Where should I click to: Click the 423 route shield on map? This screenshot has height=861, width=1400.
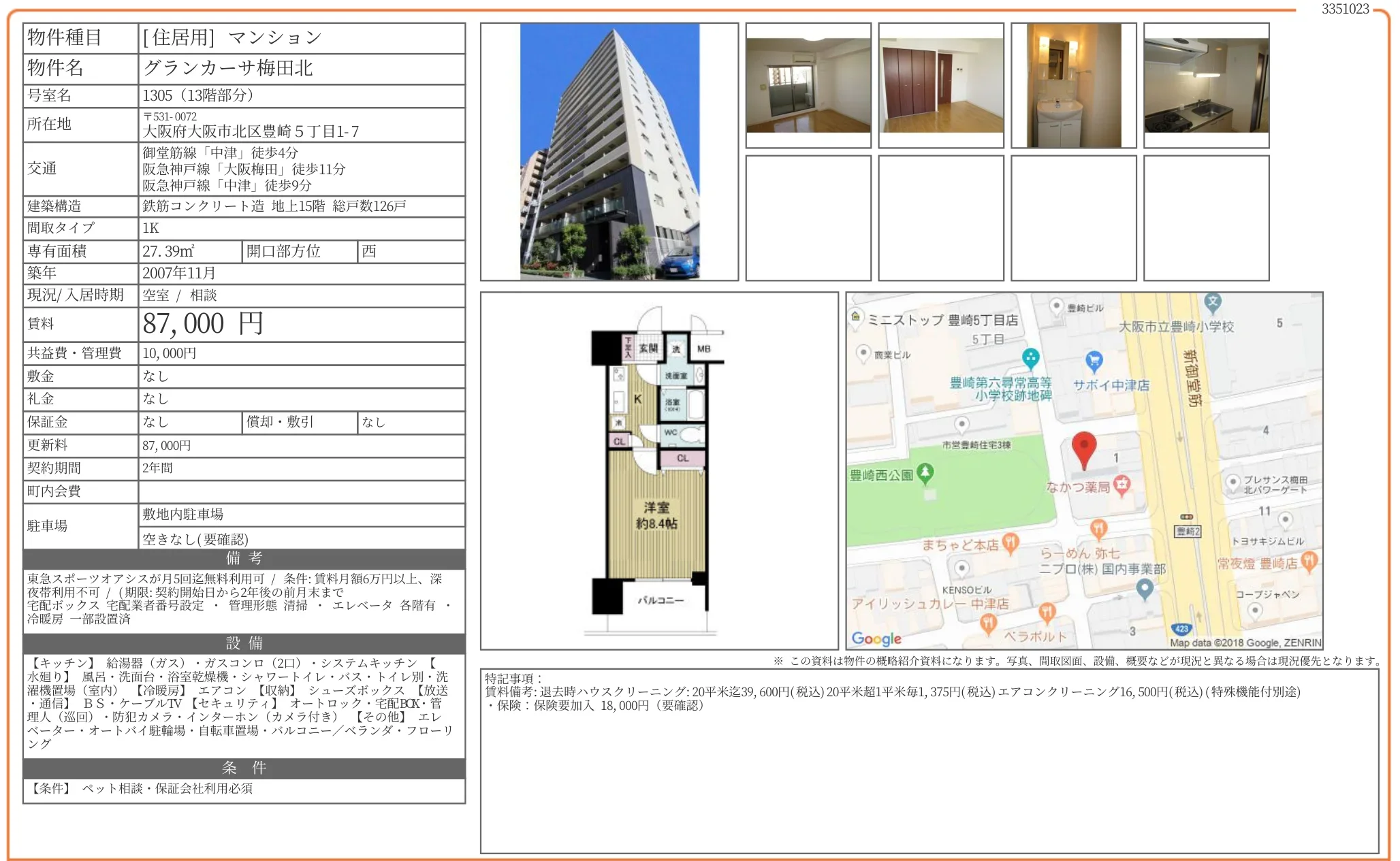pos(1180,629)
